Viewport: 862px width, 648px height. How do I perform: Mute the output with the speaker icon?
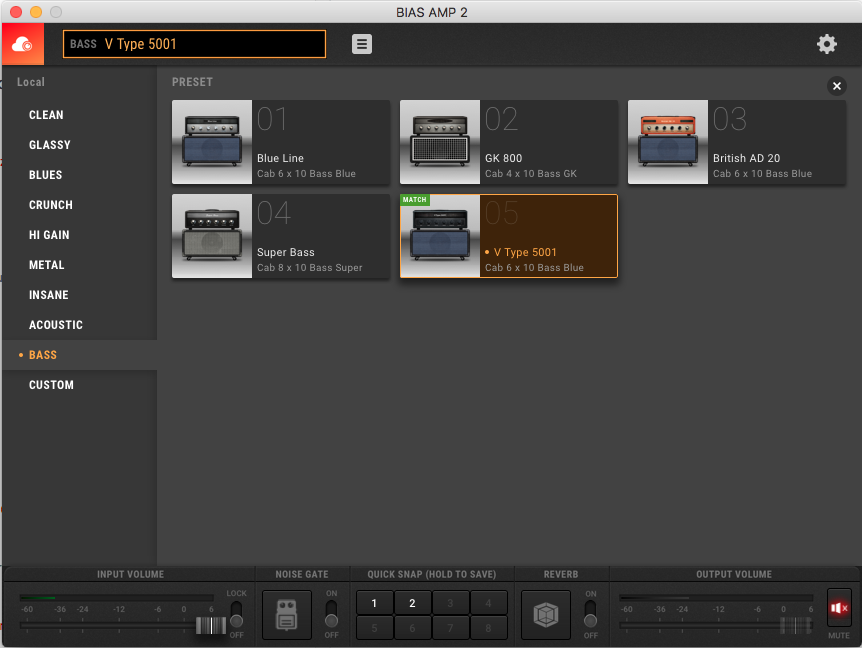(x=839, y=608)
